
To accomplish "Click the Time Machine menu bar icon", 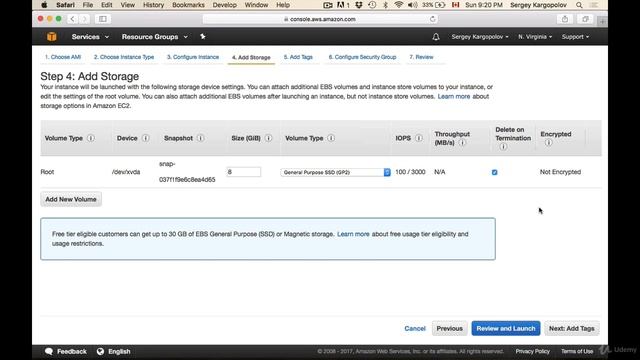I will [372, 5].
